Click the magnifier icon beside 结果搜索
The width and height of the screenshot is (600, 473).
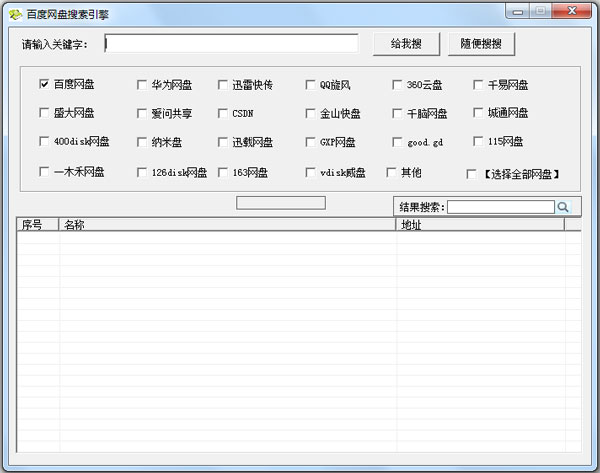click(x=563, y=207)
